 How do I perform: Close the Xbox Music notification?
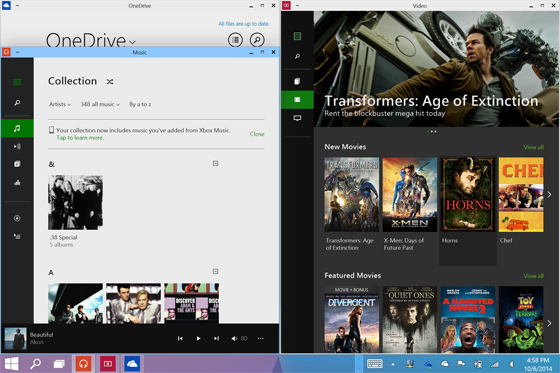pyautogui.click(x=257, y=134)
